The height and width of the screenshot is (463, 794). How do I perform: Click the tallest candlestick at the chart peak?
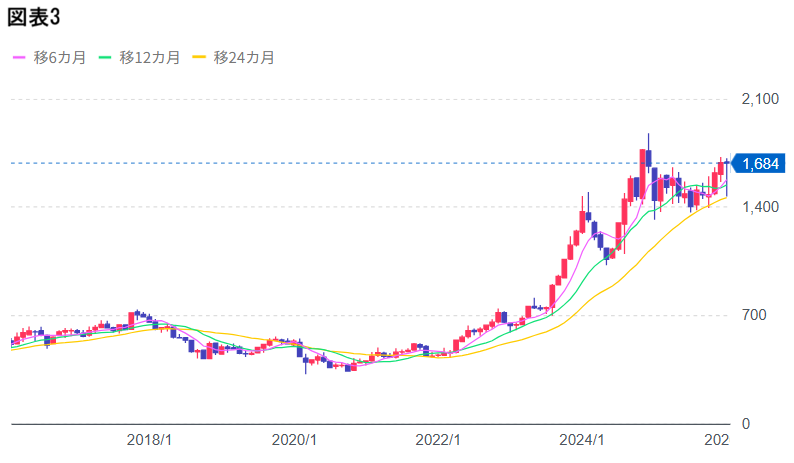click(648, 158)
